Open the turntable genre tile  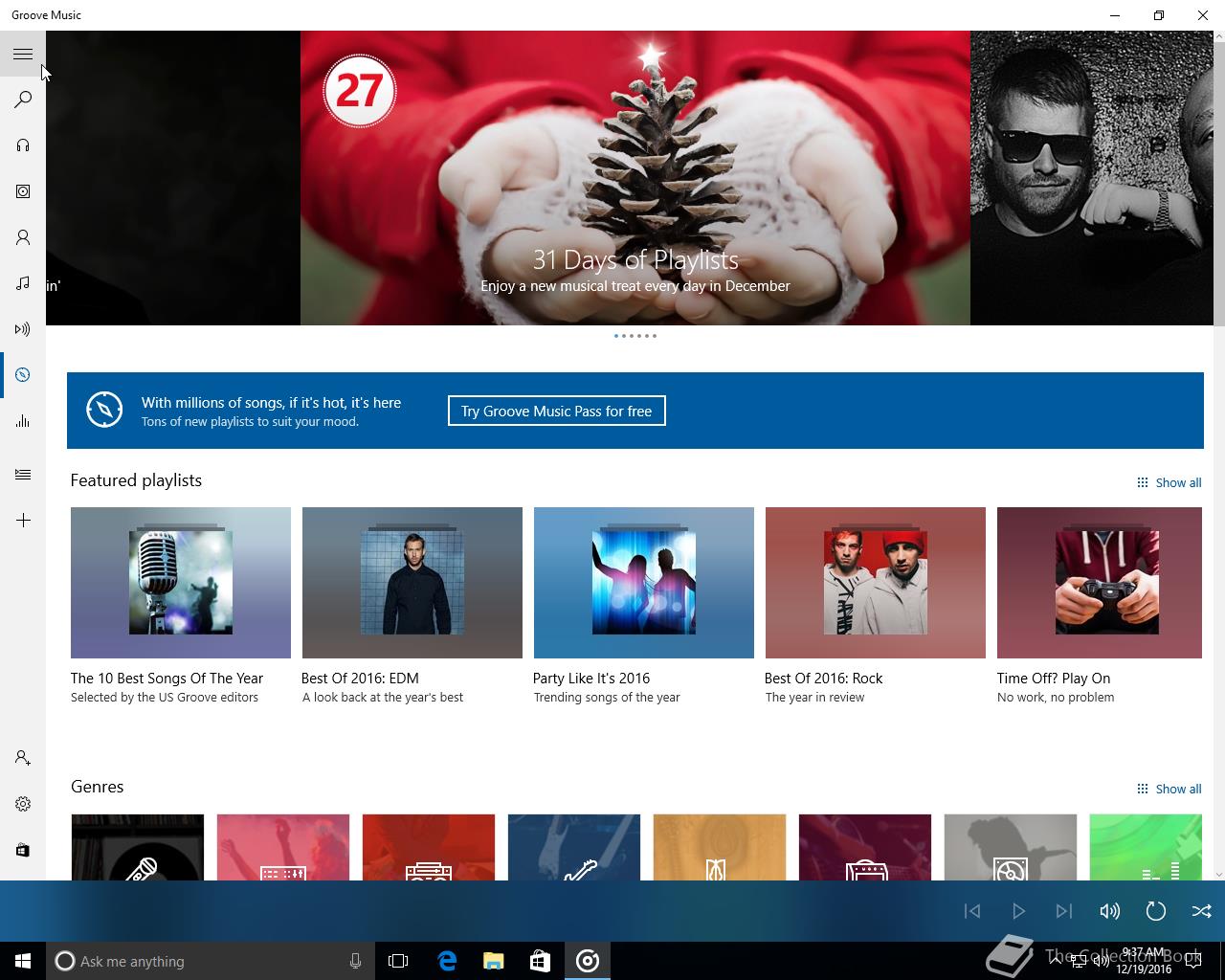(1011, 847)
